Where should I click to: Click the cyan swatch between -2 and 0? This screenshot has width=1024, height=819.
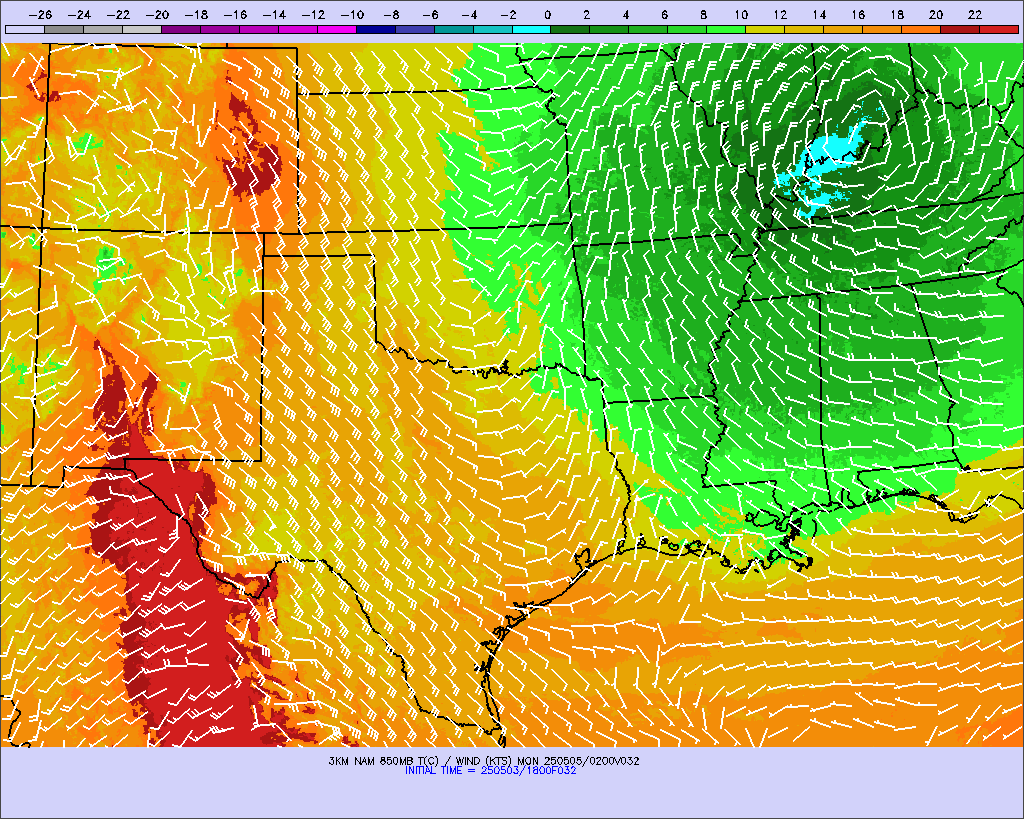point(532,29)
